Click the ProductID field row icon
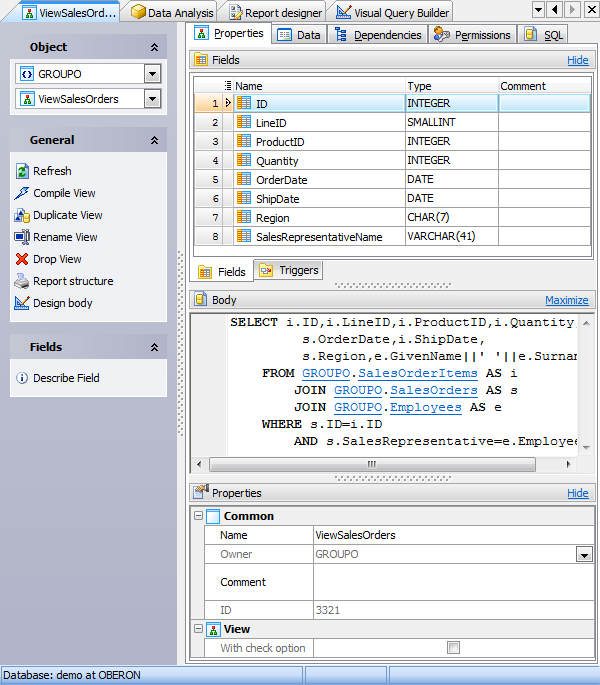Screen dimensions: 600x685 click(x=244, y=142)
